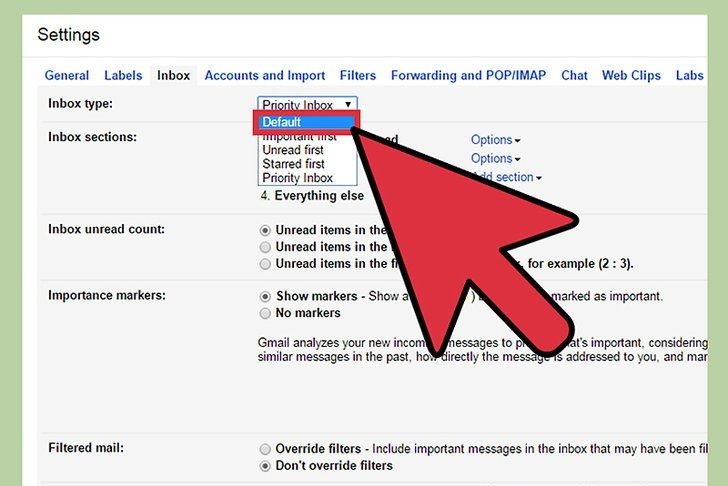Expand the Inbox type dropdown
728x486 pixels.
[306, 104]
